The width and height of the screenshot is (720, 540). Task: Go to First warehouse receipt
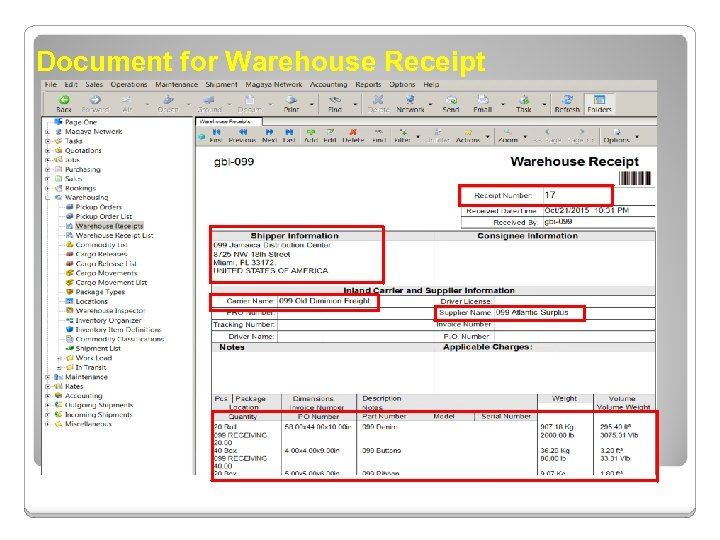216,135
